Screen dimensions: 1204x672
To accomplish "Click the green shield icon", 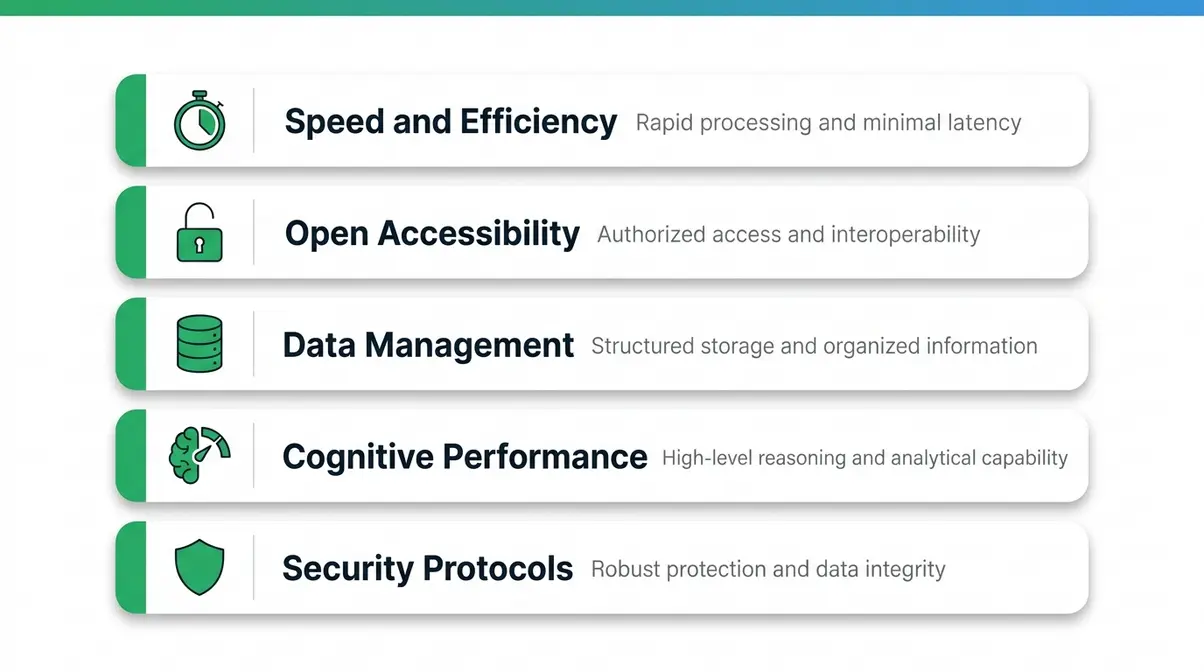I will coord(199,568).
